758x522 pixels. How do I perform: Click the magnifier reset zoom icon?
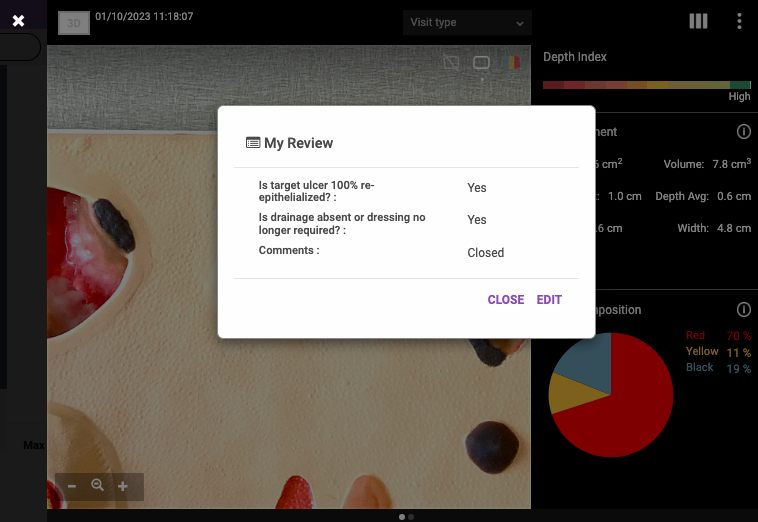[98, 486]
